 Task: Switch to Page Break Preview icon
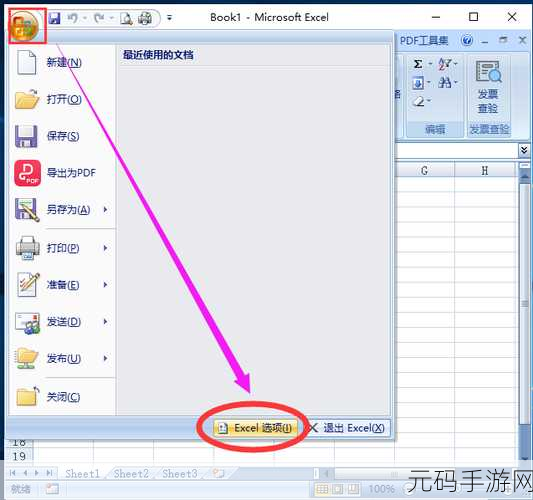click(353, 489)
